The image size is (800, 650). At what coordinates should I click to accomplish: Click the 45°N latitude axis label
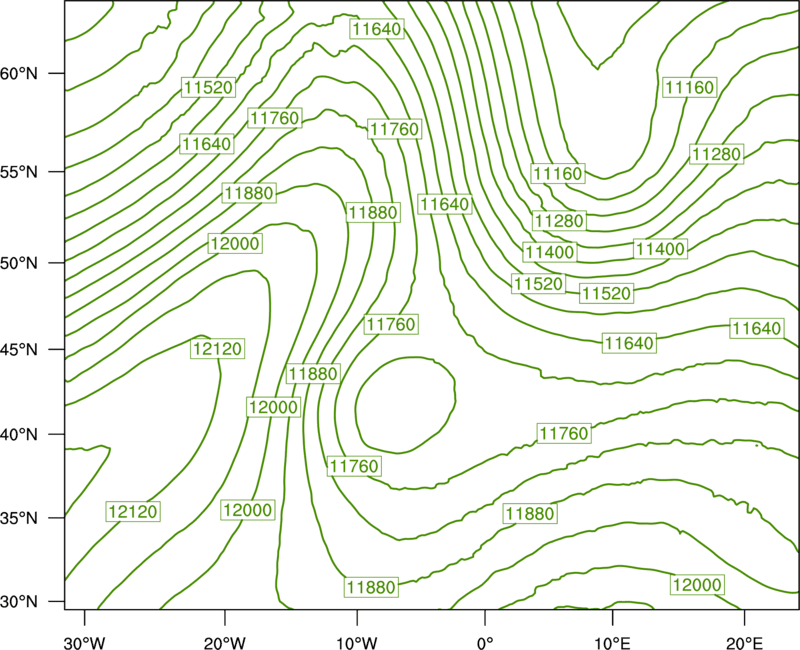click(x=19, y=349)
